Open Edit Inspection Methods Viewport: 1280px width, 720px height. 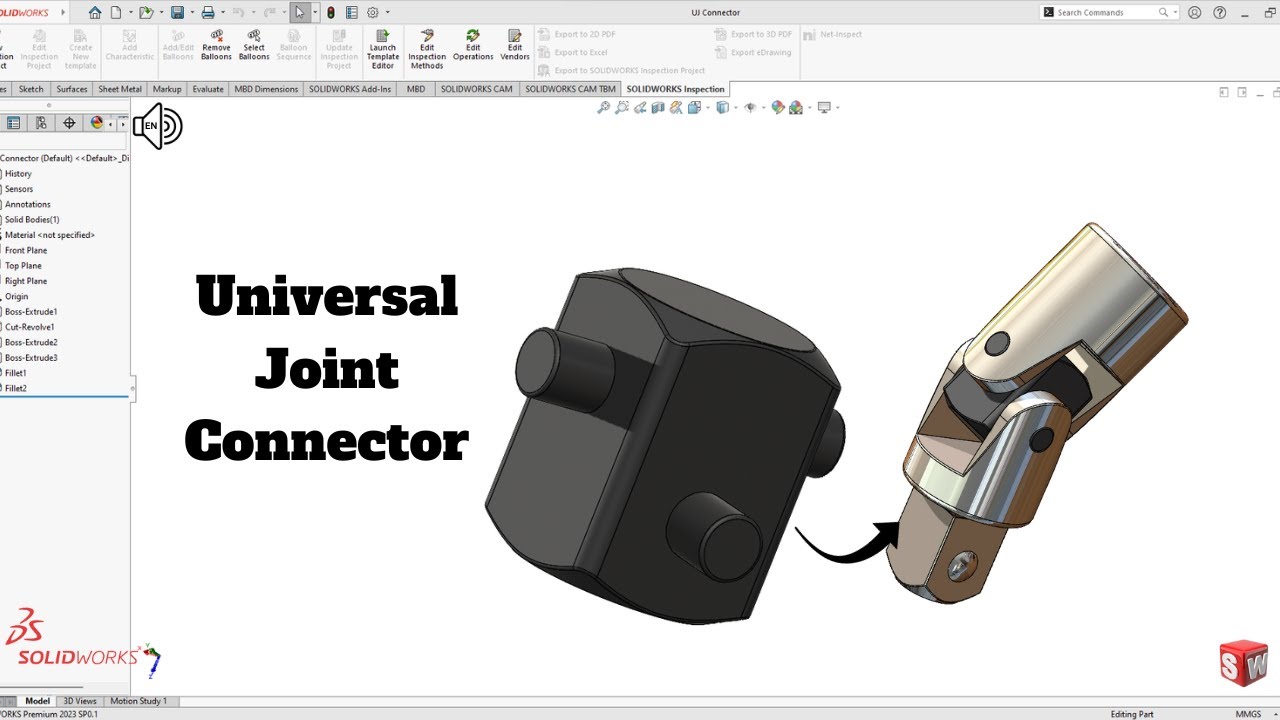point(427,49)
